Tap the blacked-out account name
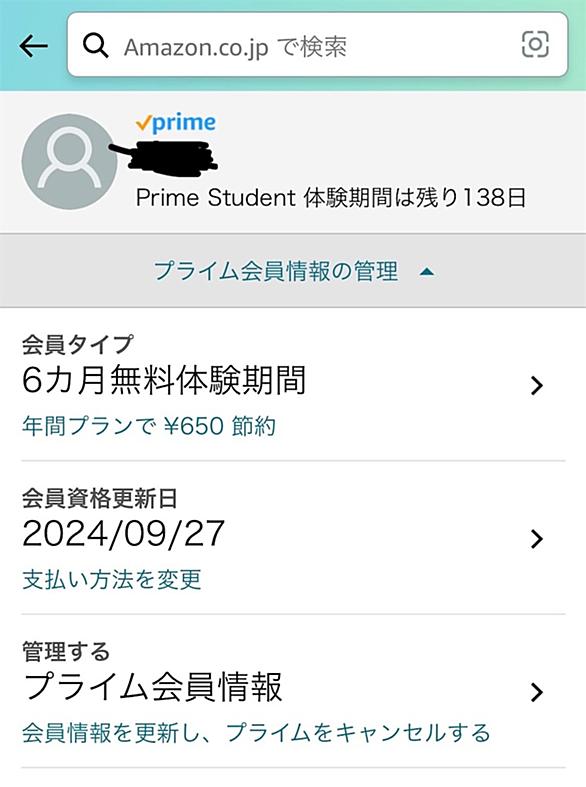 pos(163,155)
